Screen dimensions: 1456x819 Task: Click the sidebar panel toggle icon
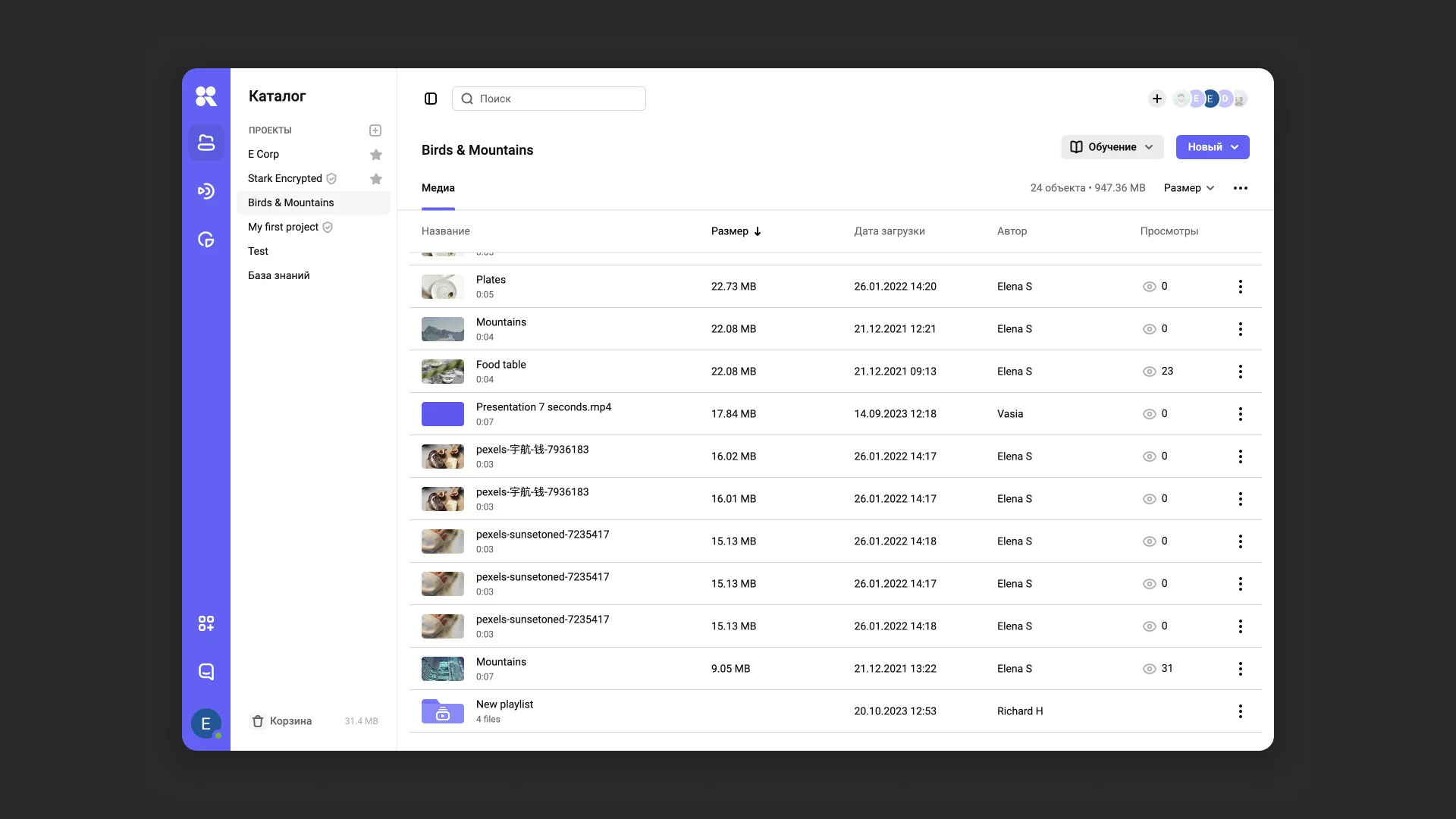[431, 99]
